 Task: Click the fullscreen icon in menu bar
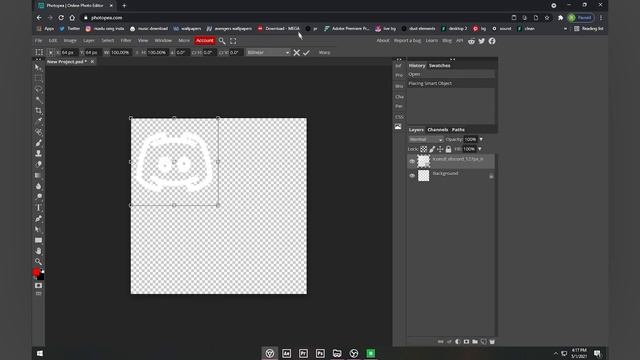pos(233,41)
